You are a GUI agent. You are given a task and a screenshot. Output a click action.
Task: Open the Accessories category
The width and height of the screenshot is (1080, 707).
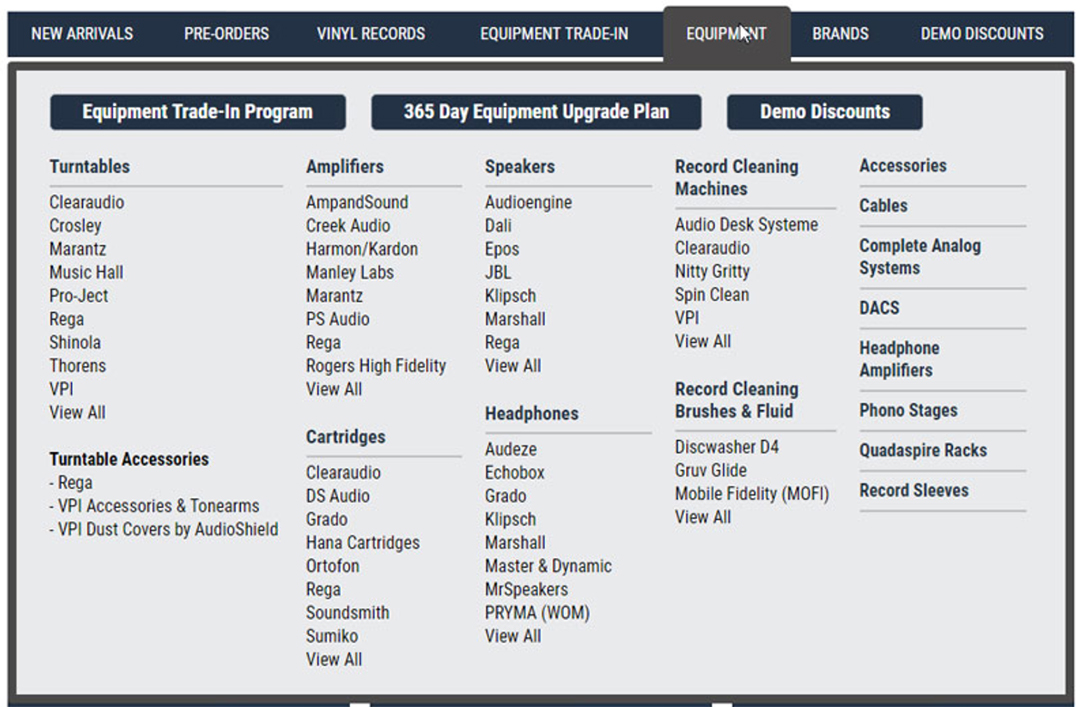coord(903,166)
